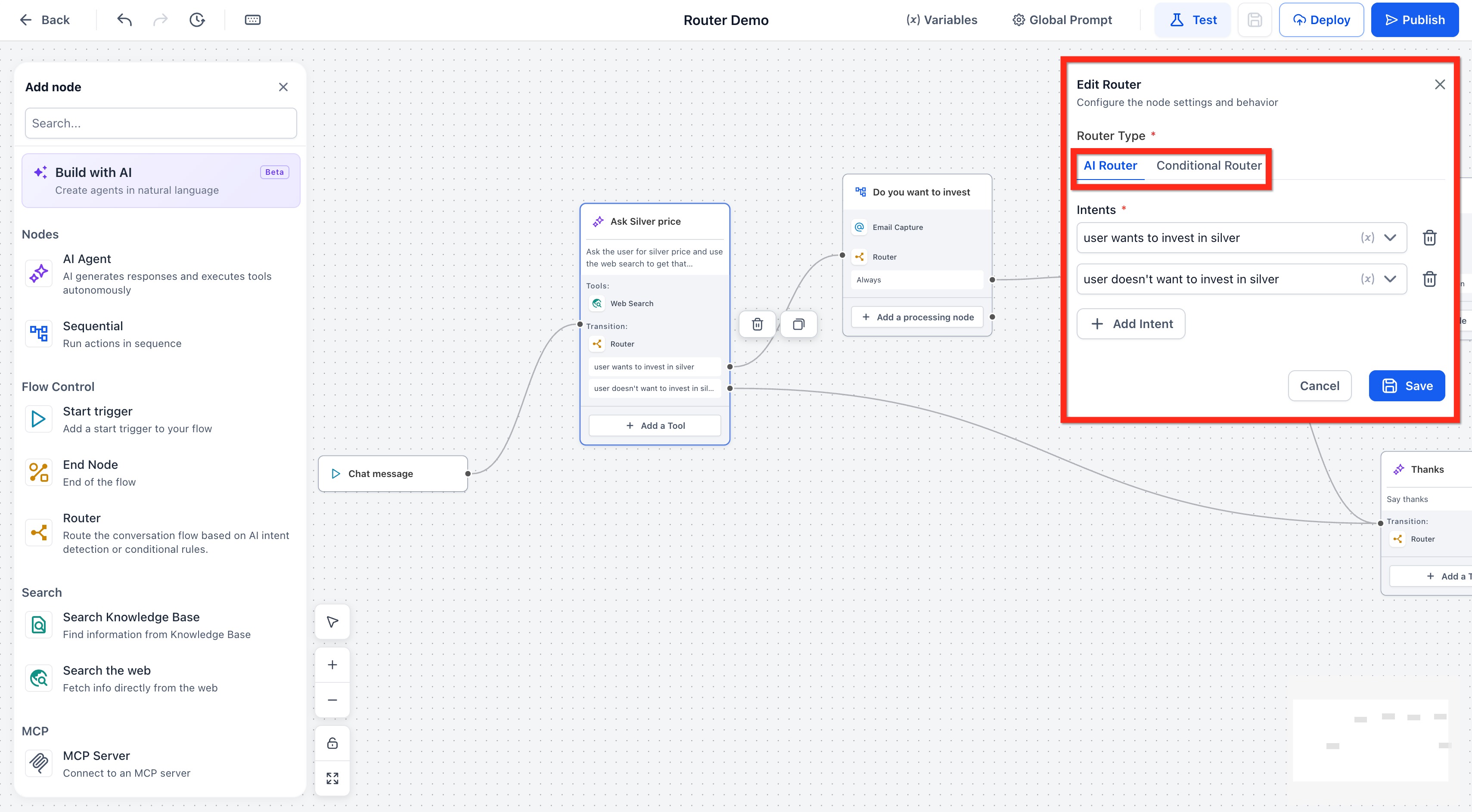Select the pointer selection mode tool
This screenshot has height=812, width=1472.
tap(332, 621)
